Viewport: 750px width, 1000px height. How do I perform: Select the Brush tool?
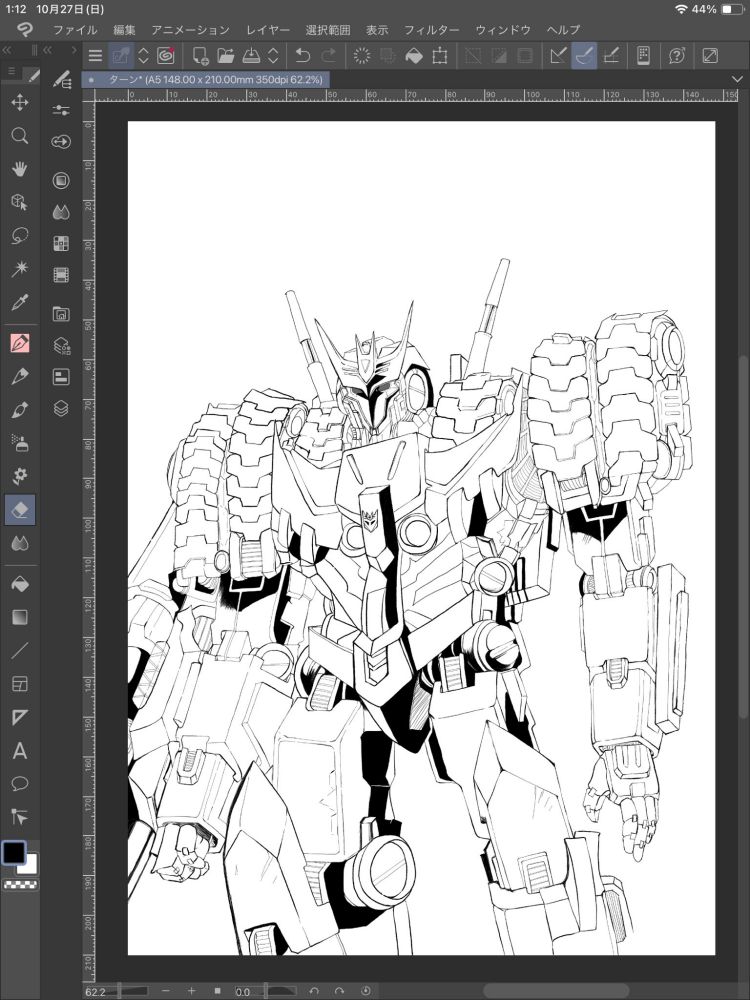tap(20, 409)
